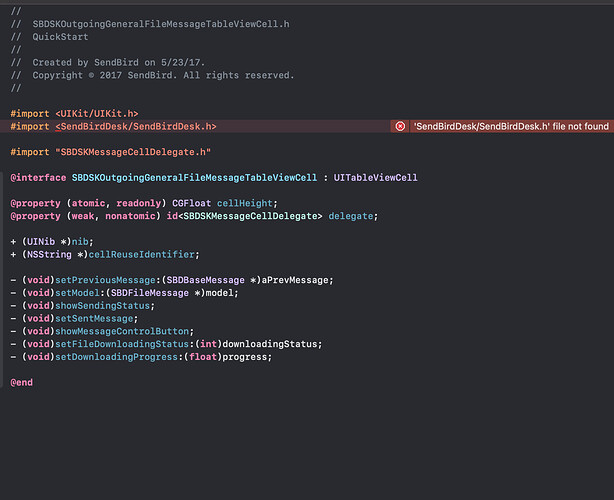The height and width of the screenshot is (500, 614).
Task: Click the SBDBaseMessage parameter type
Action: tap(206, 280)
